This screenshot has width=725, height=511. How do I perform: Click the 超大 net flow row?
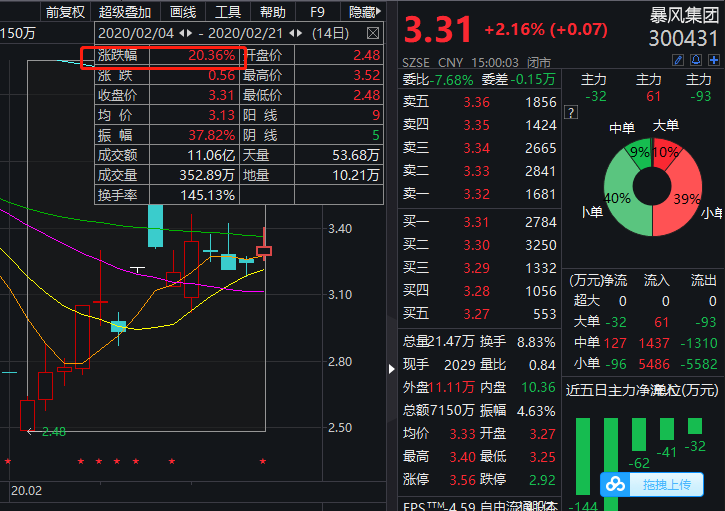tap(645, 301)
